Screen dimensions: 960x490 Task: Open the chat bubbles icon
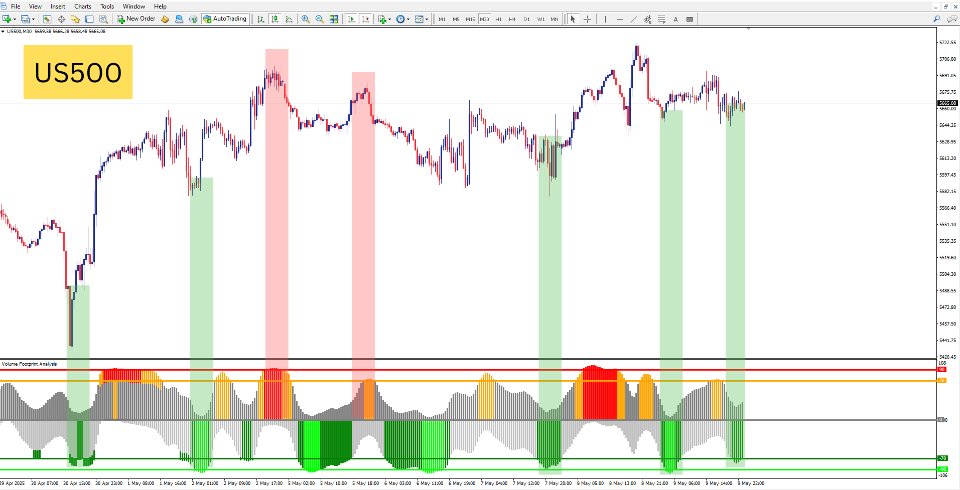coord(952,19)
